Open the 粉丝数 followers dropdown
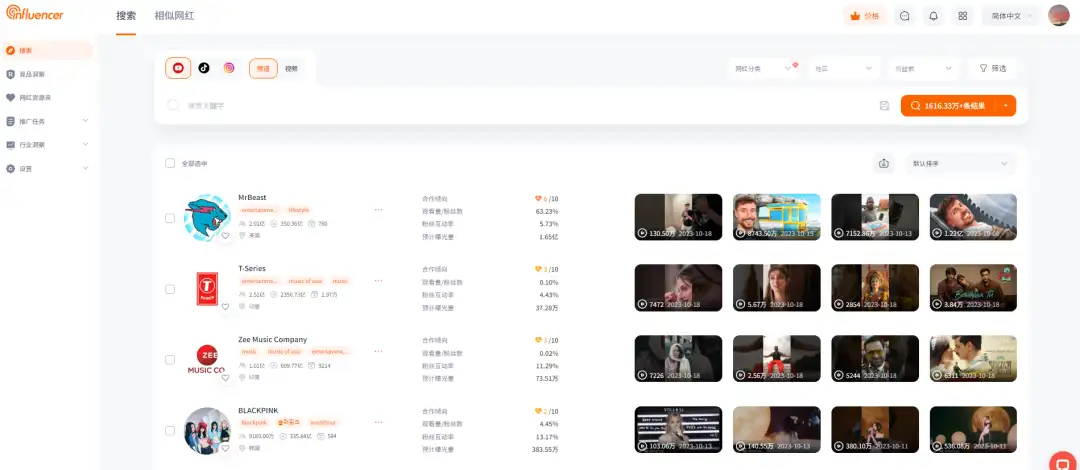1080x470 pixels. click(923, 68)
